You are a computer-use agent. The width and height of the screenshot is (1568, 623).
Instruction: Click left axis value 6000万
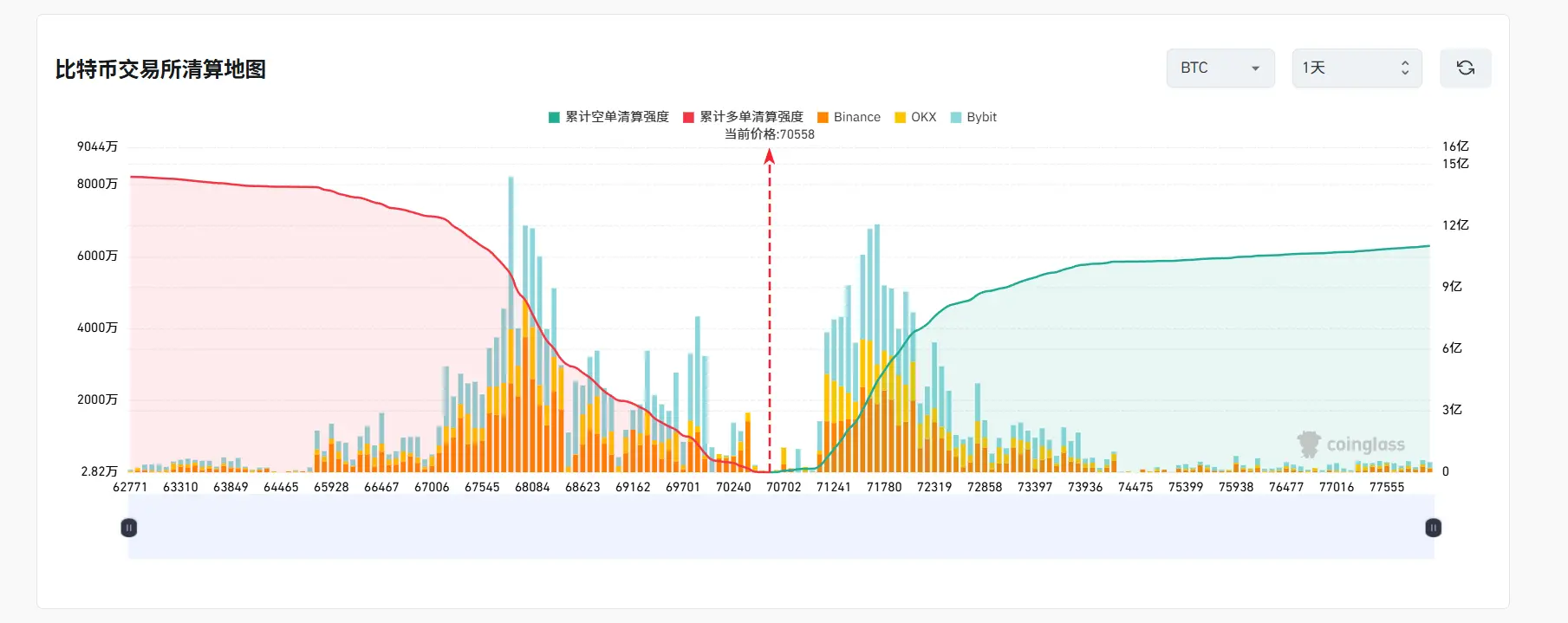pos(97,256)
